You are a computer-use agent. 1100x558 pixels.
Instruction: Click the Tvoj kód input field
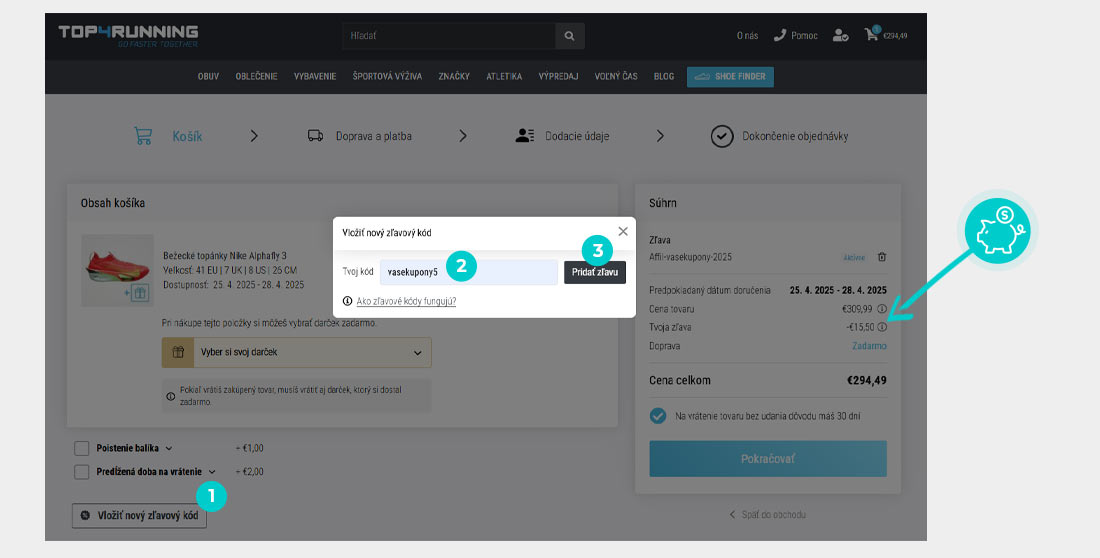468,272
